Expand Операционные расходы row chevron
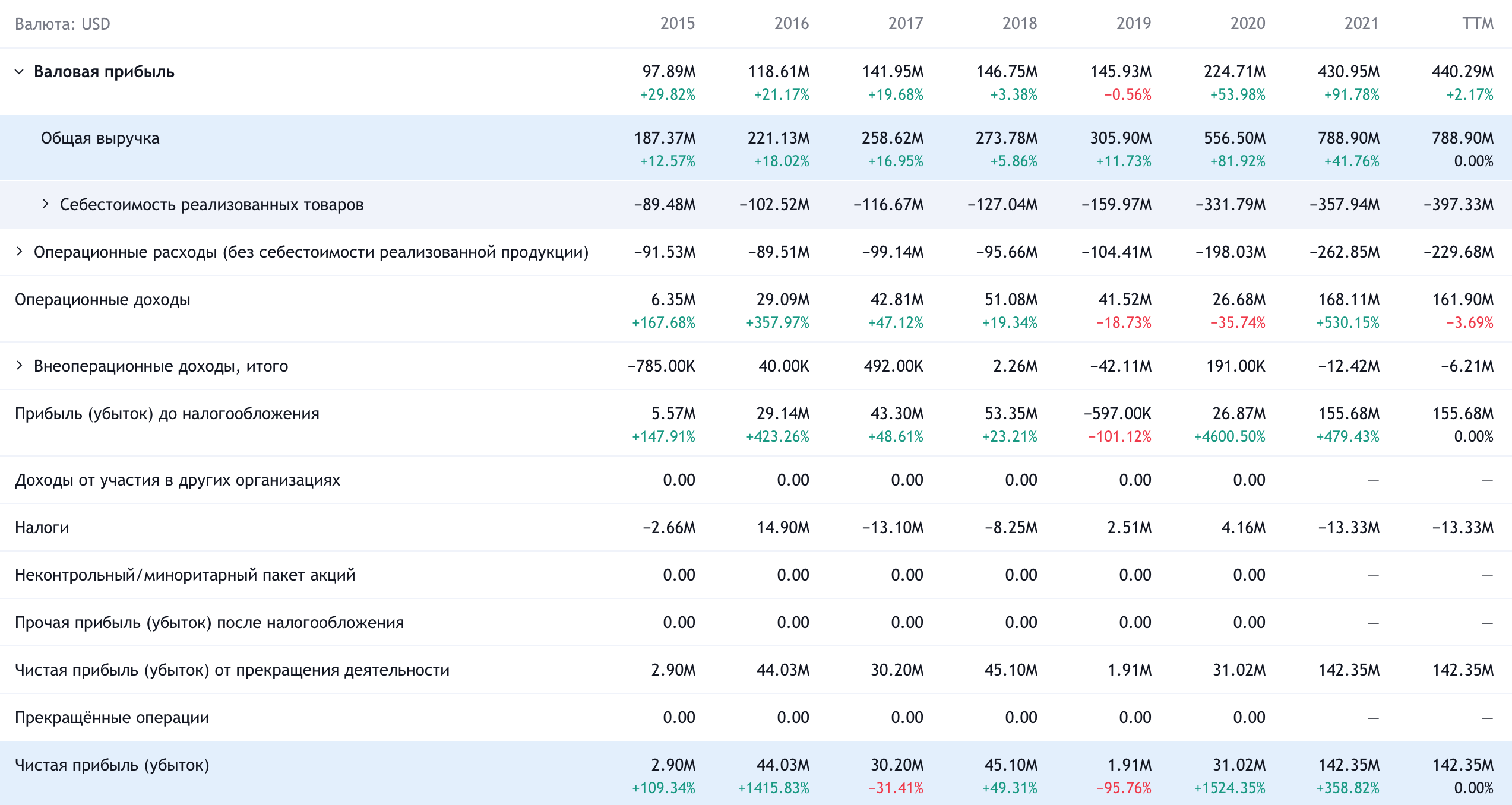This screenshot has width=1512, height=805. (x=19, y=252)
